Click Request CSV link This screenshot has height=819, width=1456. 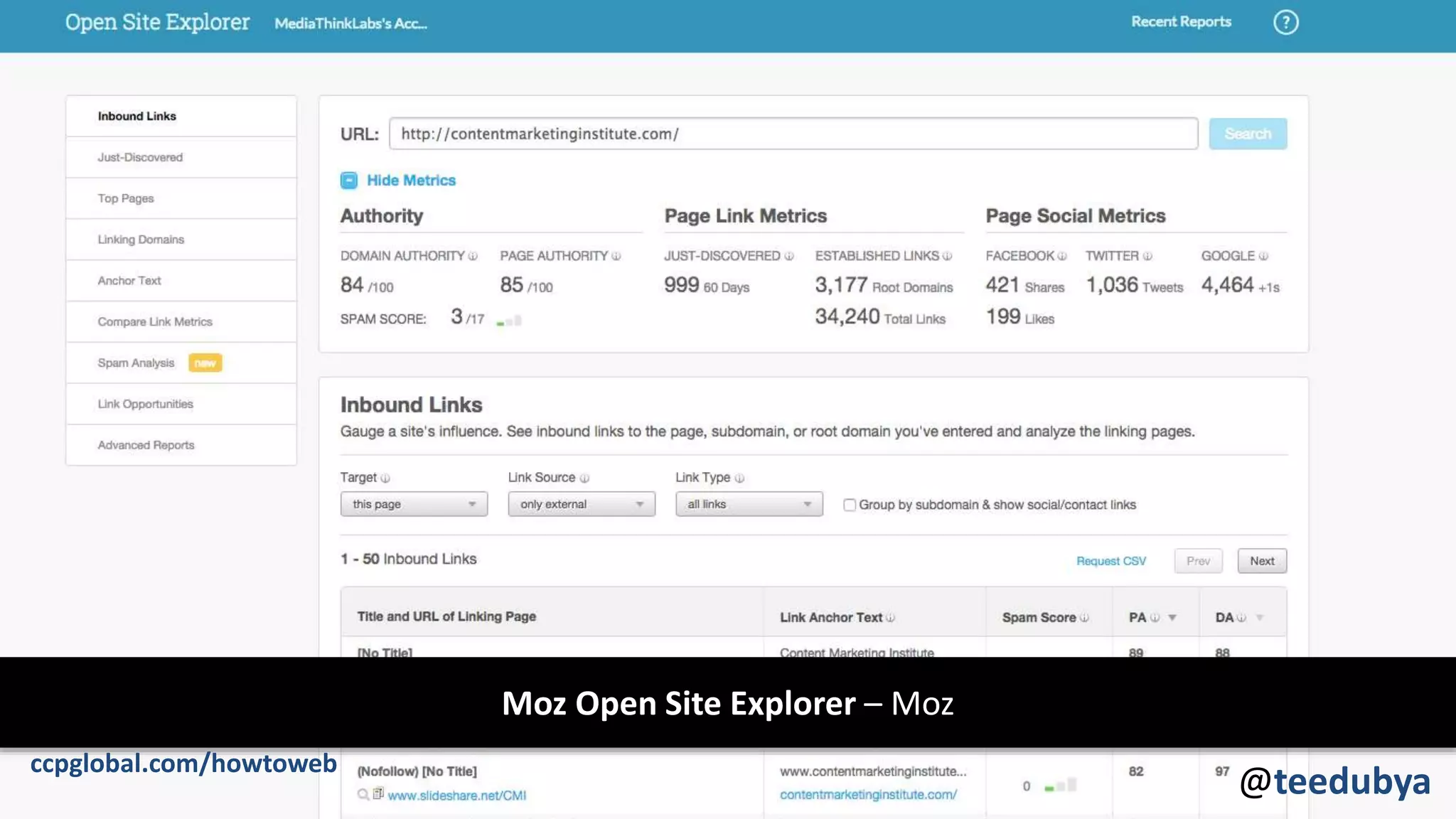1111,561
